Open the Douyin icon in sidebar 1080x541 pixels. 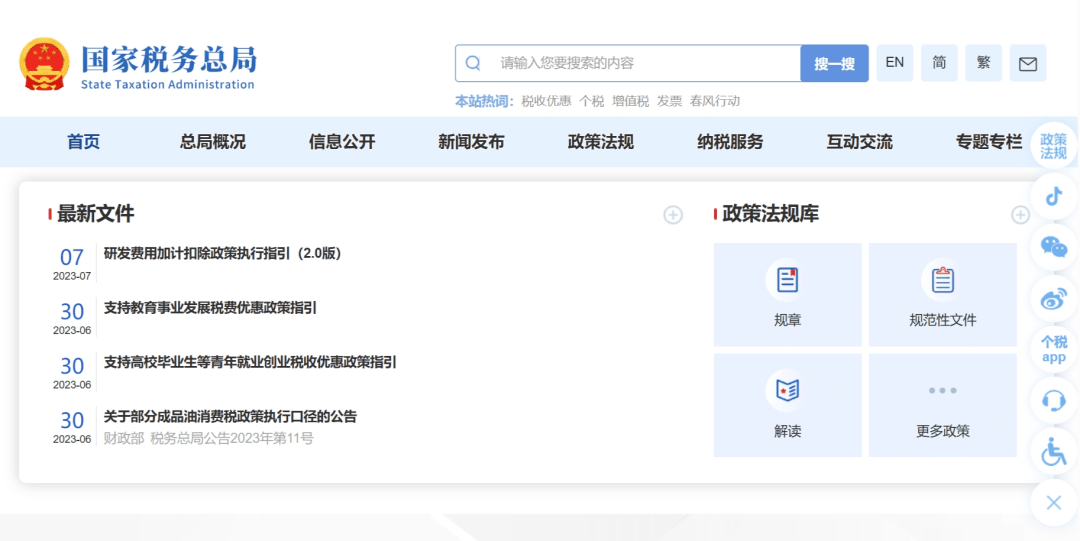pyautogui.click(x=1053, y=196)
